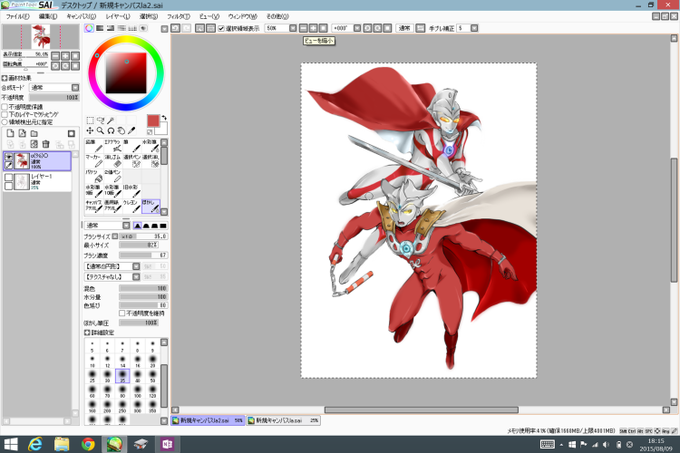680x453 pixels.
Task: Select the eyedropper color picker tool
Action: 131,130
